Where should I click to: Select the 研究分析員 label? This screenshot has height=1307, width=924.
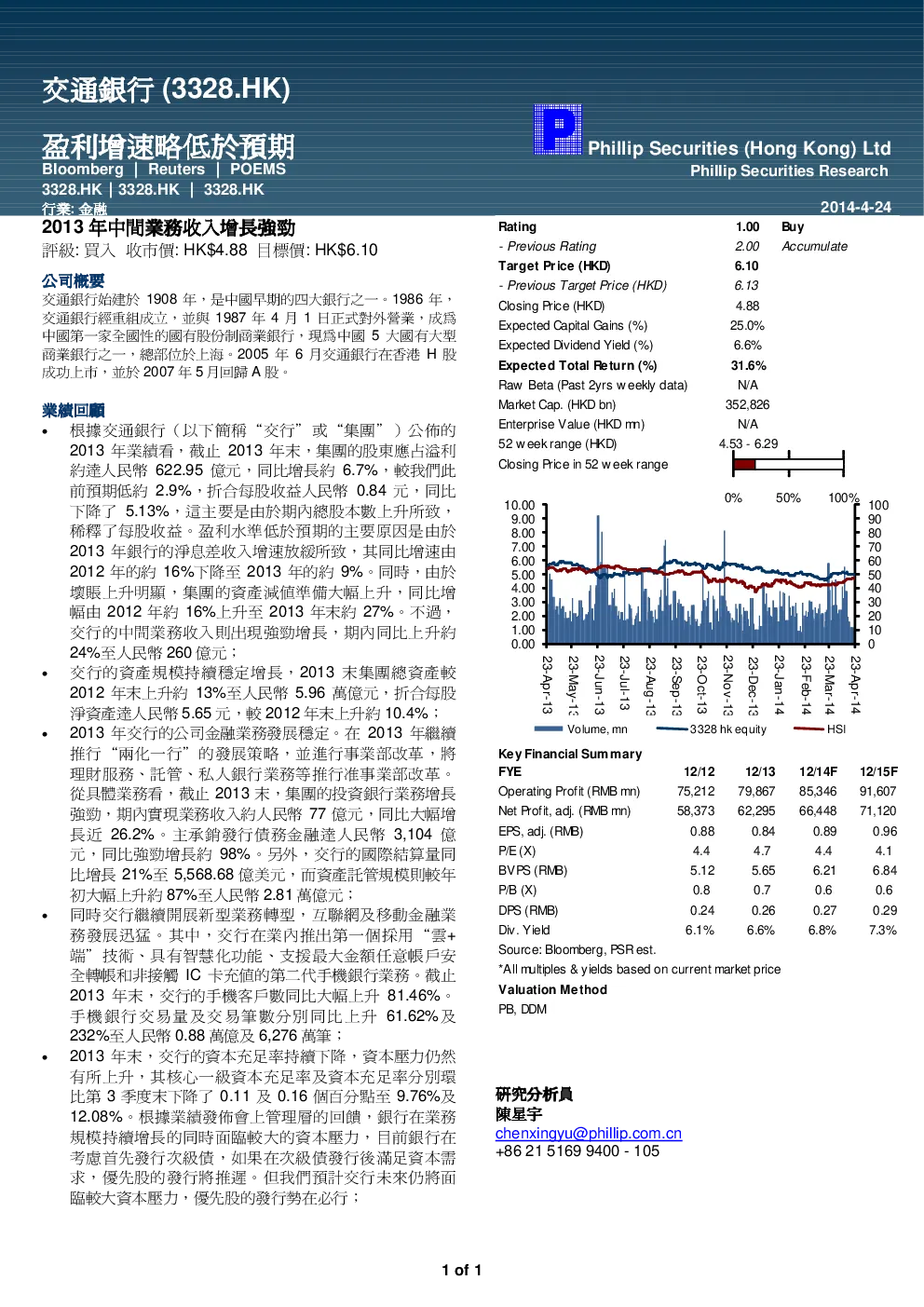(x=534, y=1094)
